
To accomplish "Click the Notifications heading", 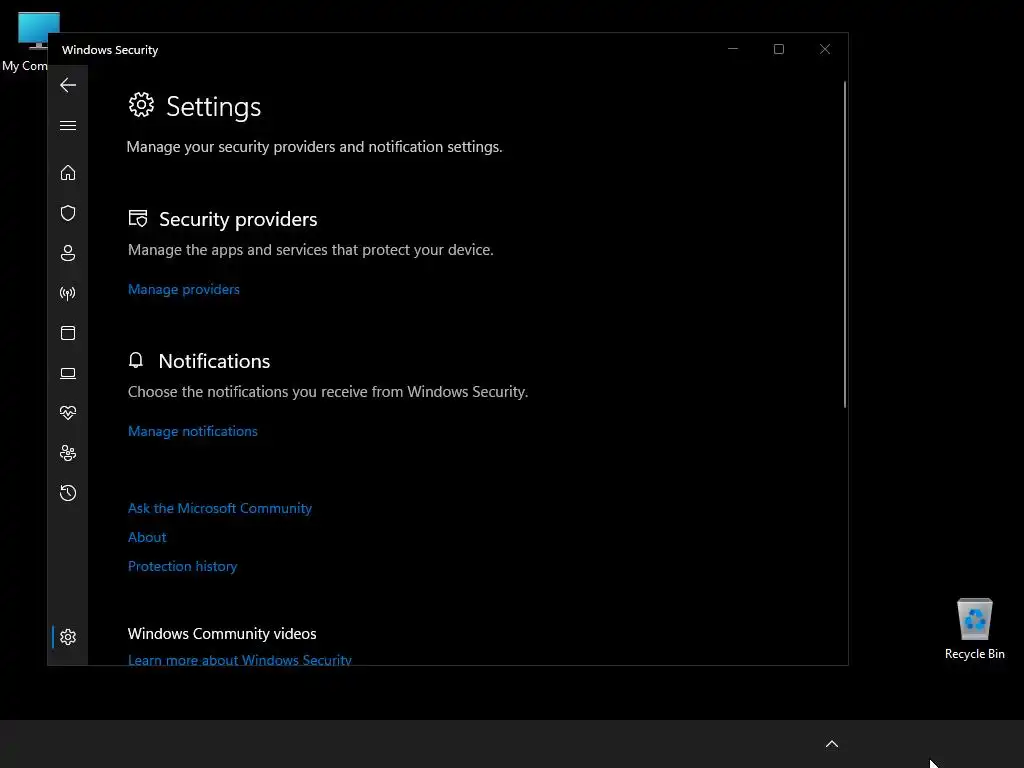I will pyautogui.click(x=214, y=361).
